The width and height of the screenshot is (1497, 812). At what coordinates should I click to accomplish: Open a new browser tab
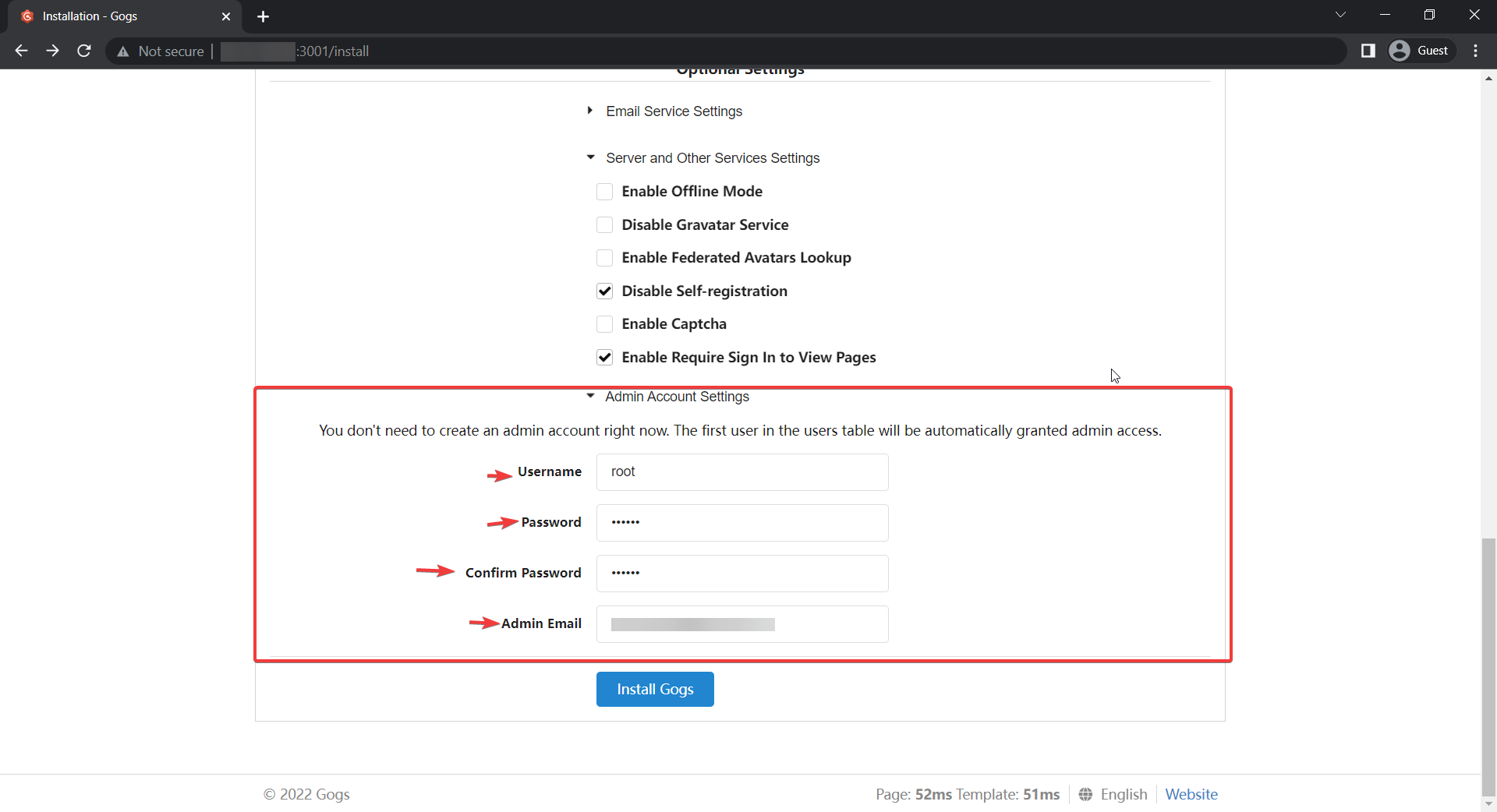(x=263, y=16)
